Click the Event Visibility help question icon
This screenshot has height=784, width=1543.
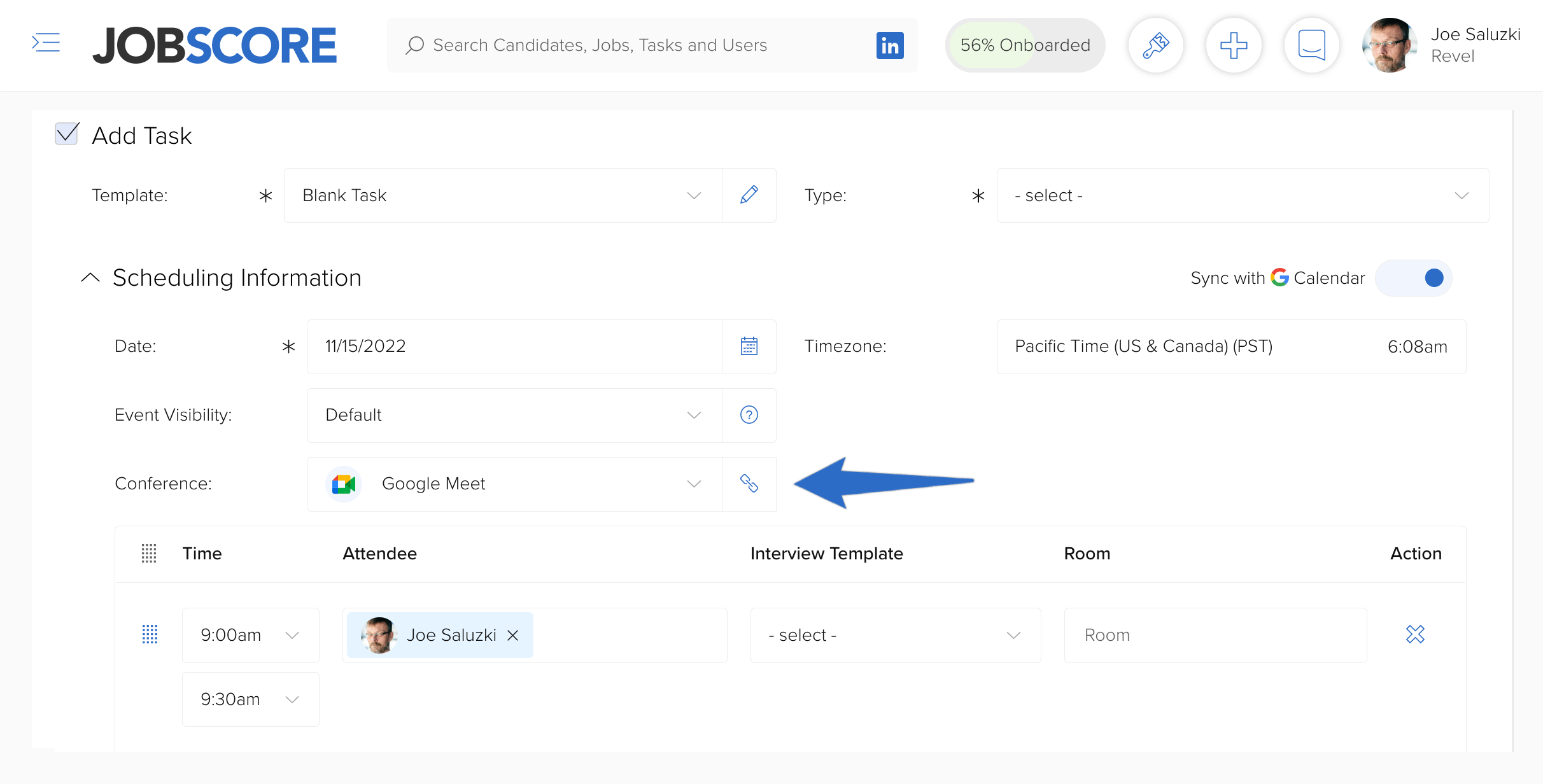pyautogui.click(x=749, y=415)
